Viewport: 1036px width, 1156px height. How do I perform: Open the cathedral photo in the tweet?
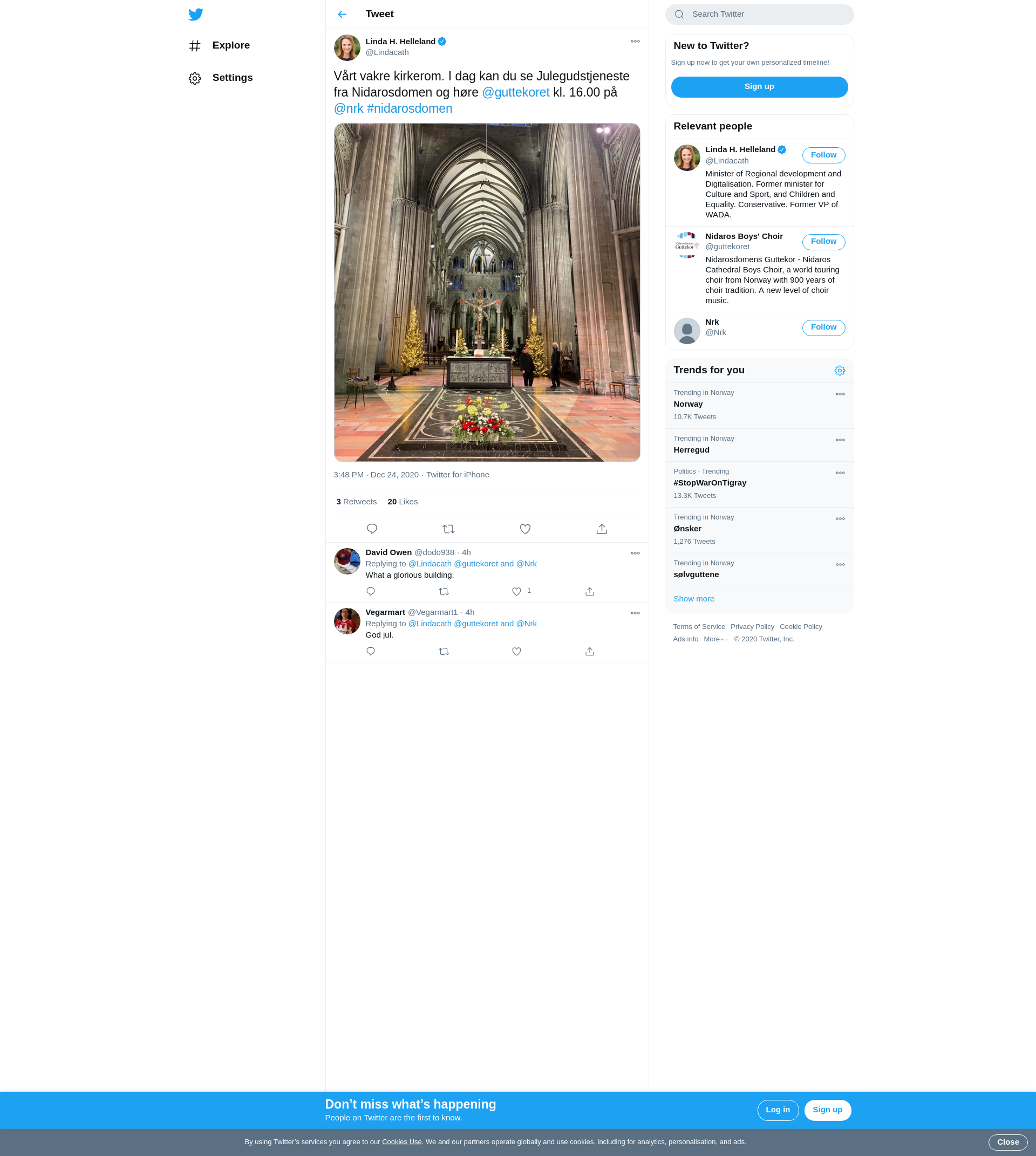pyautogui.click(x=487, y=292)
